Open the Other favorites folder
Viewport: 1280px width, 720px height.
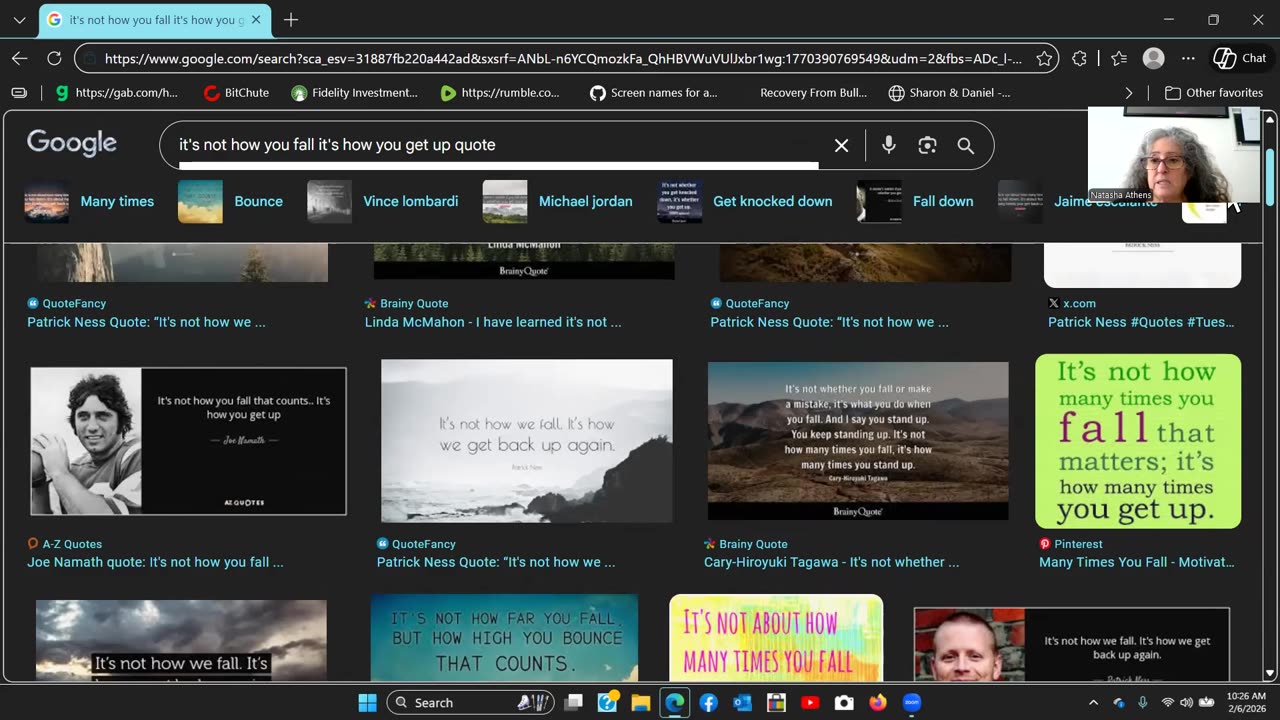click(x=1214, y=93)
